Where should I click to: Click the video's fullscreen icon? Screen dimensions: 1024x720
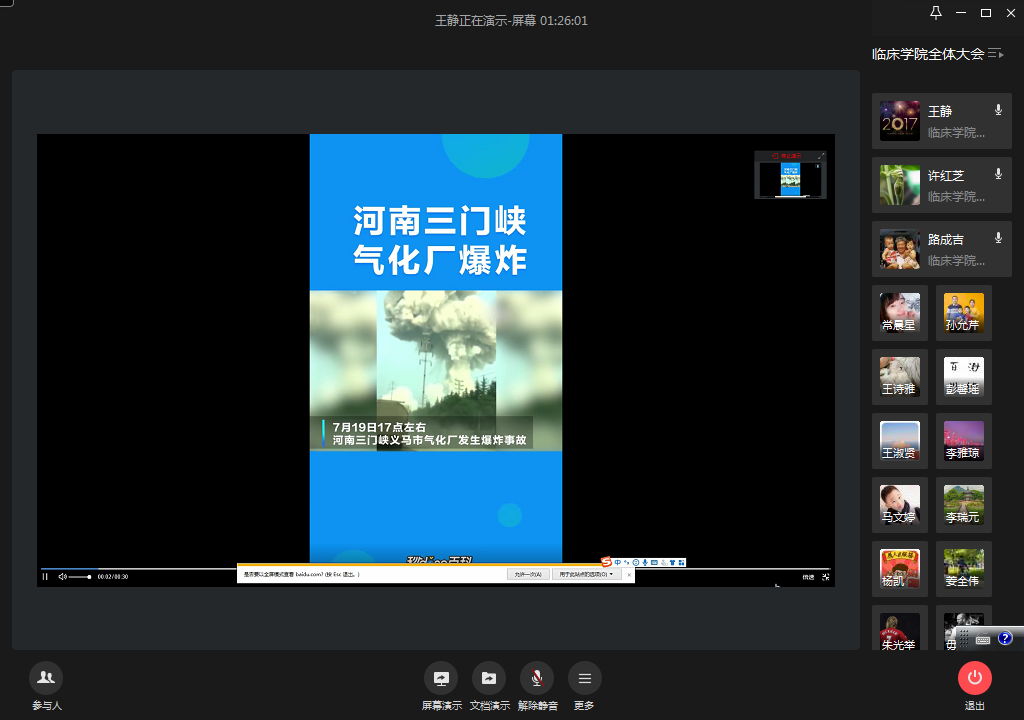tap(826, 577)
